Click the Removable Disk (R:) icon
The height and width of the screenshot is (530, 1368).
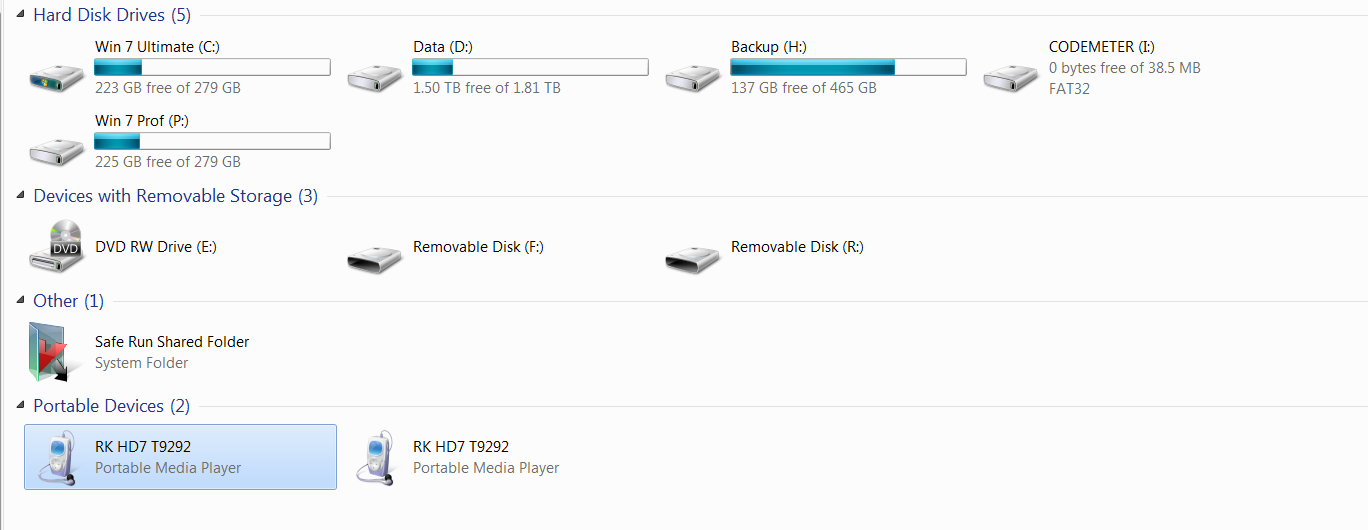click(x=693, y=257)
